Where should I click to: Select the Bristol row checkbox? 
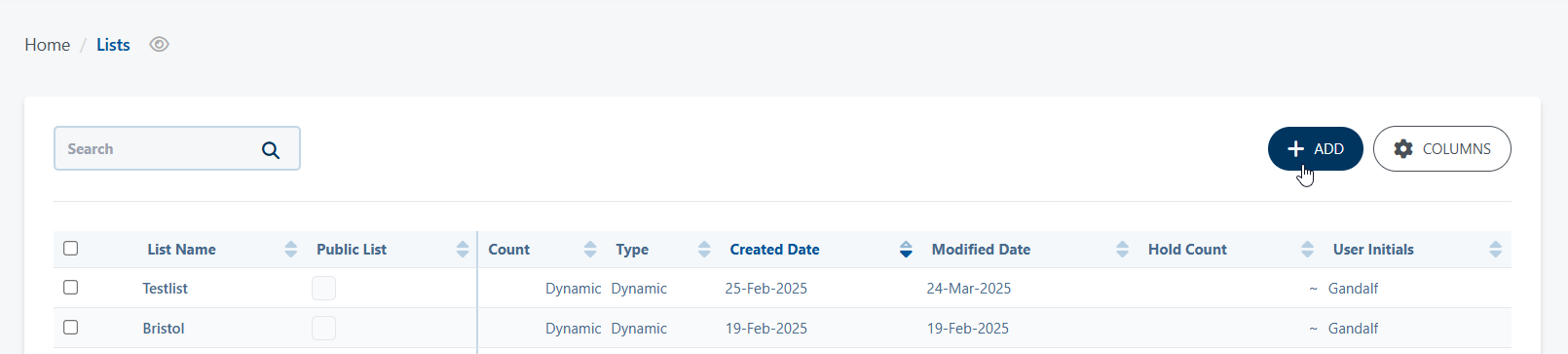(70, 328)
